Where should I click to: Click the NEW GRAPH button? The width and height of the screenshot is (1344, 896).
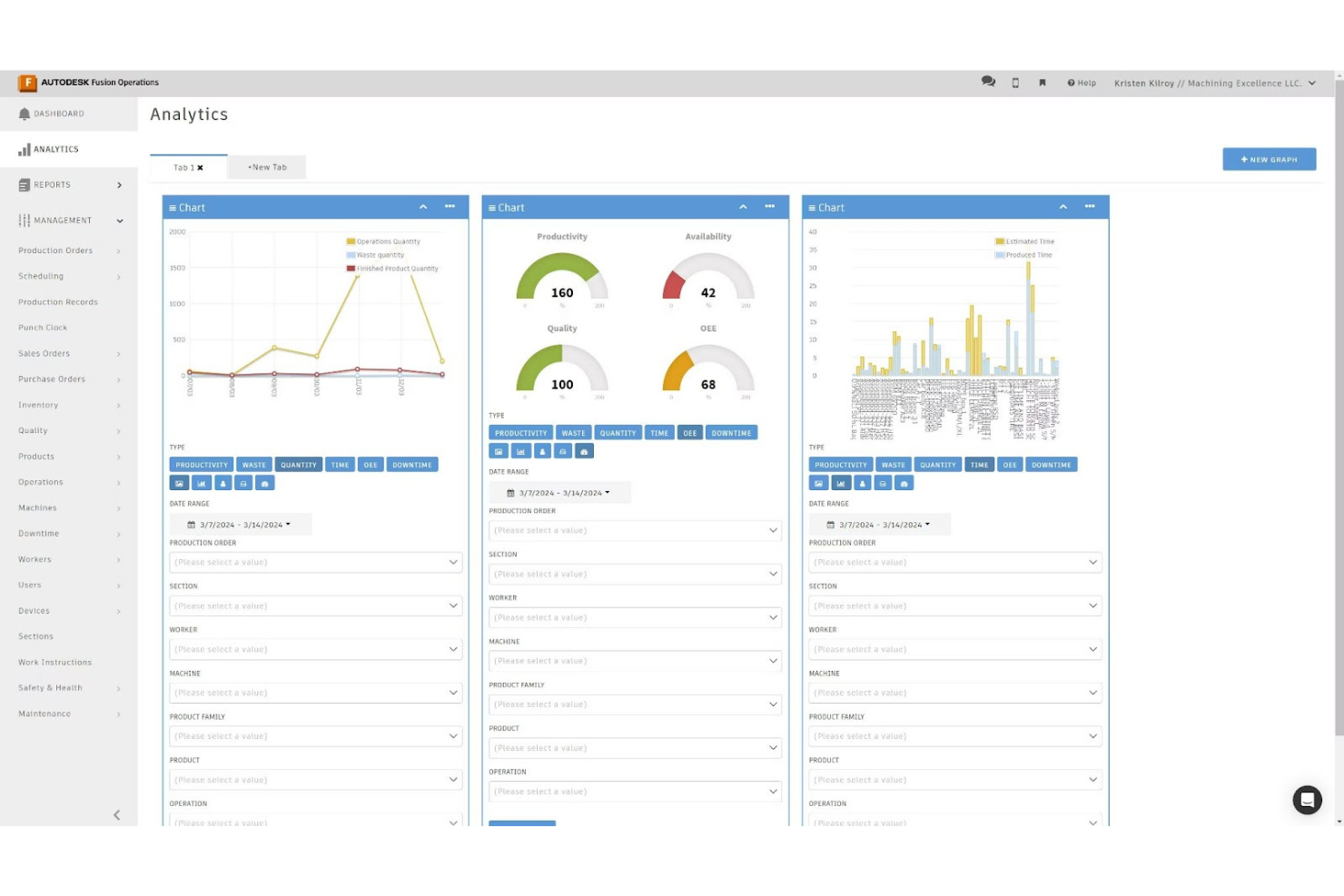coord(1269,159)
